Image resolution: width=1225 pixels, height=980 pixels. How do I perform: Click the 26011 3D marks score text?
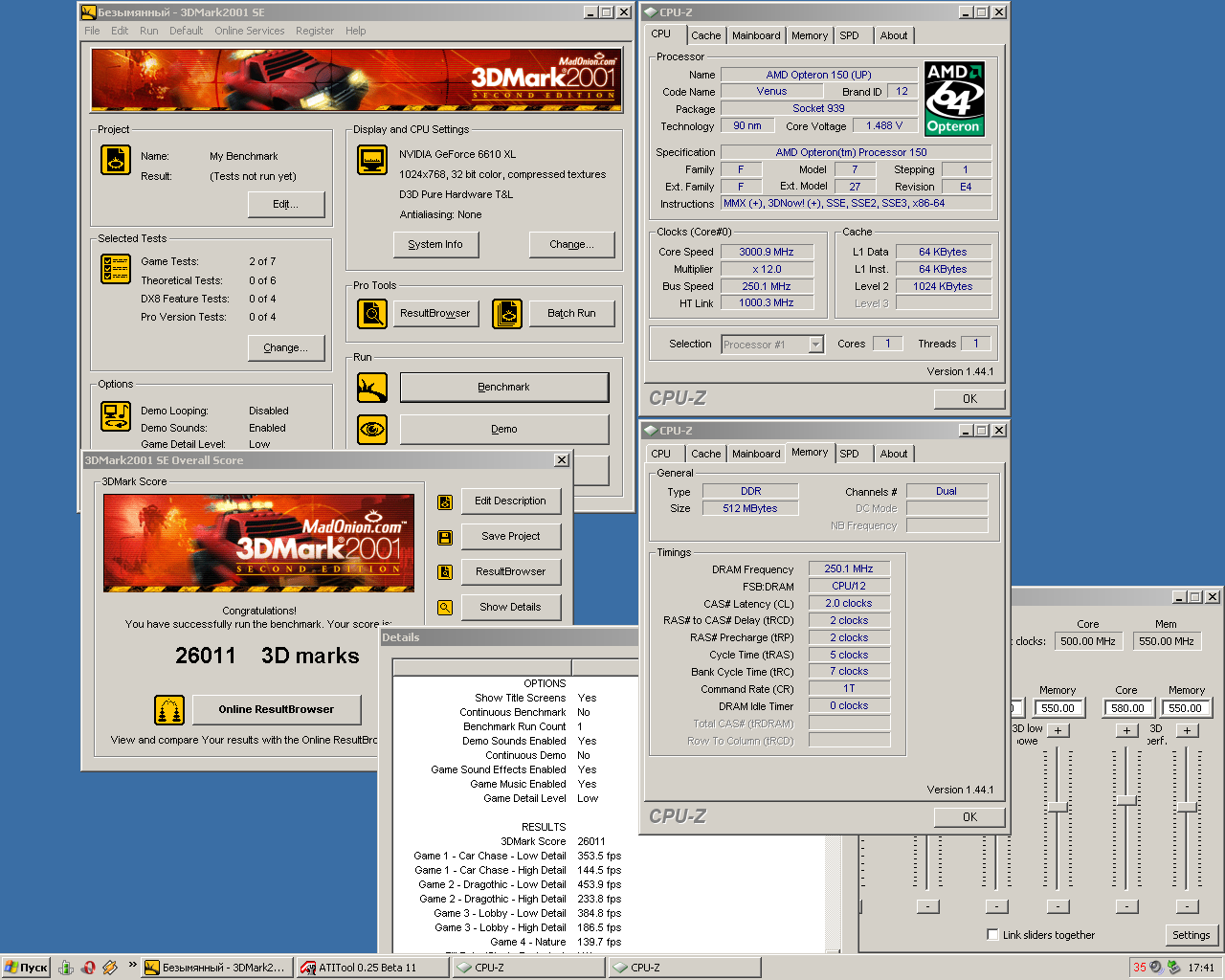267,656
